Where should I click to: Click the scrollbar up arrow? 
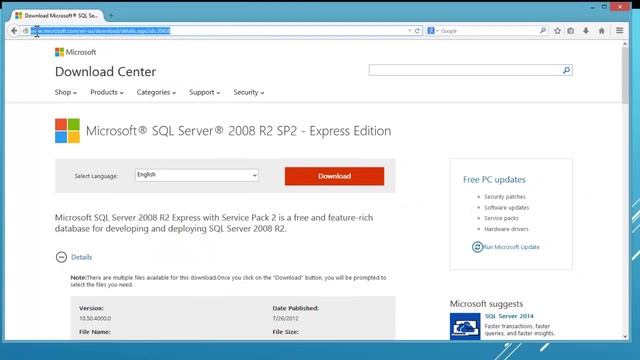point(625,44)
